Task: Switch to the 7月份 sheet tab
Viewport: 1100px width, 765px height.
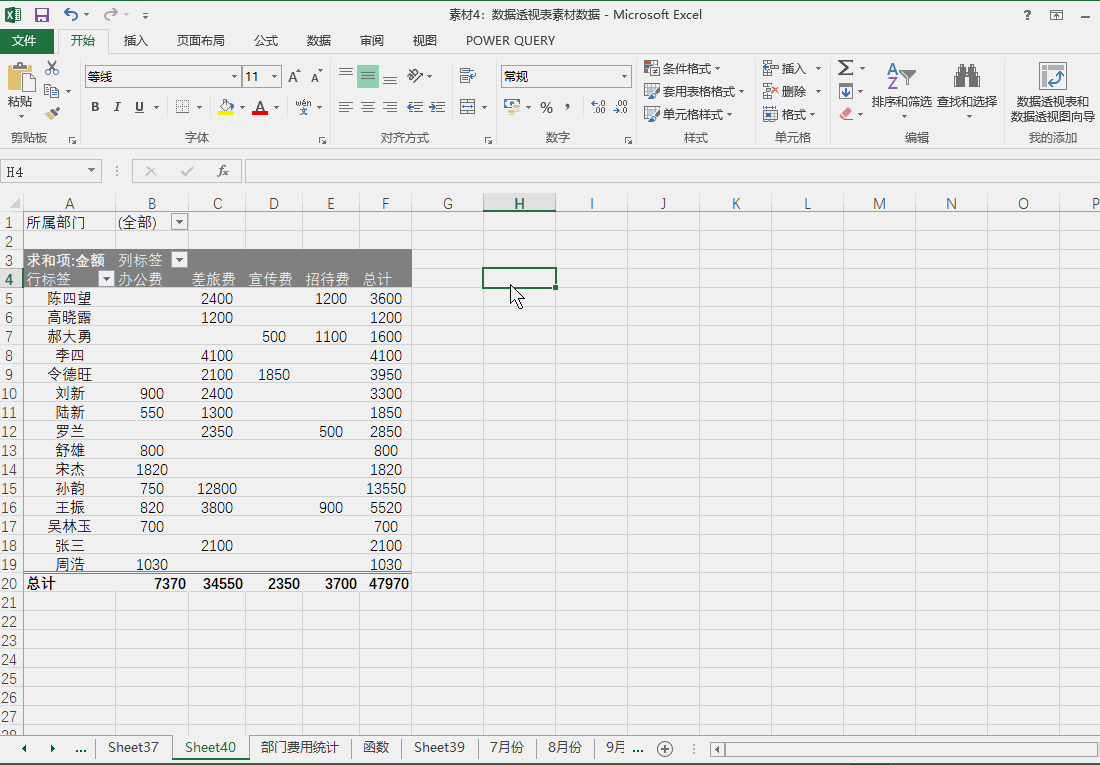Action: point(510,747)
